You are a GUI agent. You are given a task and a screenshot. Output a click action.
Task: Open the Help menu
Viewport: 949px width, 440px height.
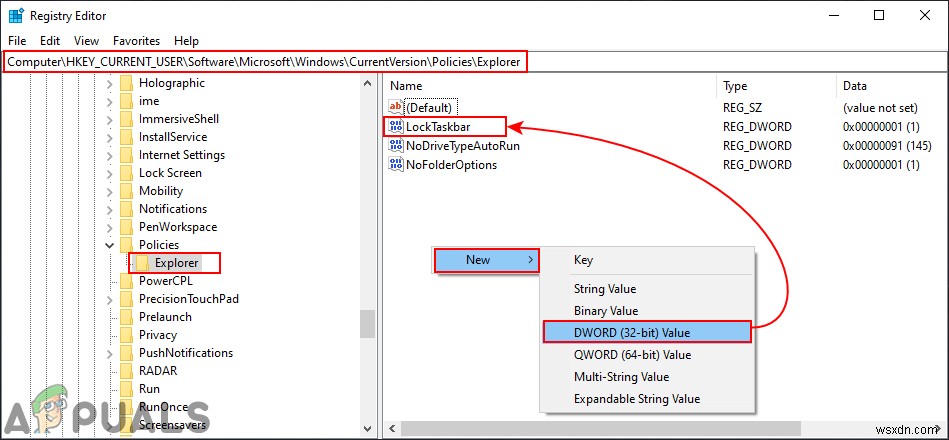pos(186,41)
